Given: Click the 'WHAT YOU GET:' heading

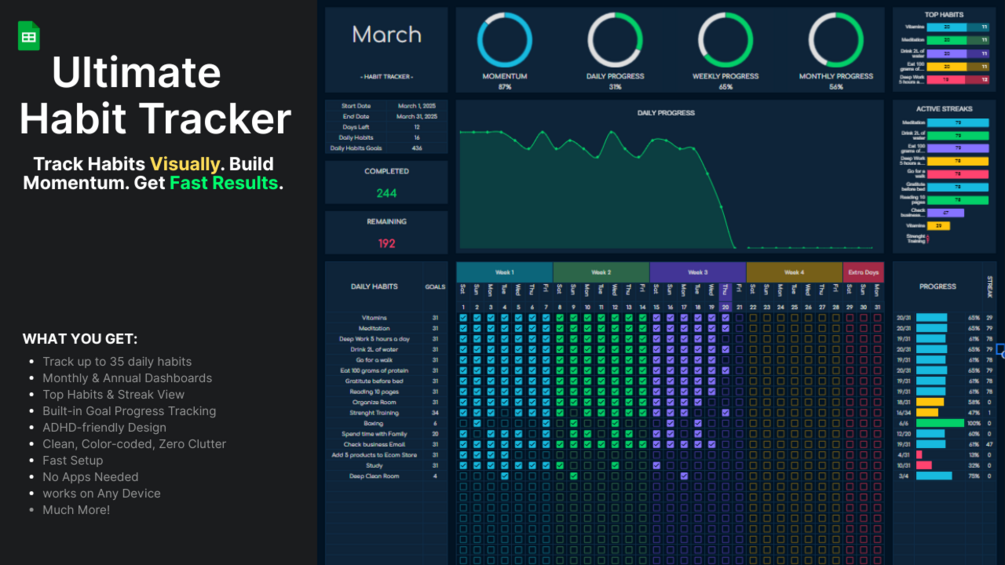Looking at the screenshot, I should pyautogui.click(x=80, y=339).
